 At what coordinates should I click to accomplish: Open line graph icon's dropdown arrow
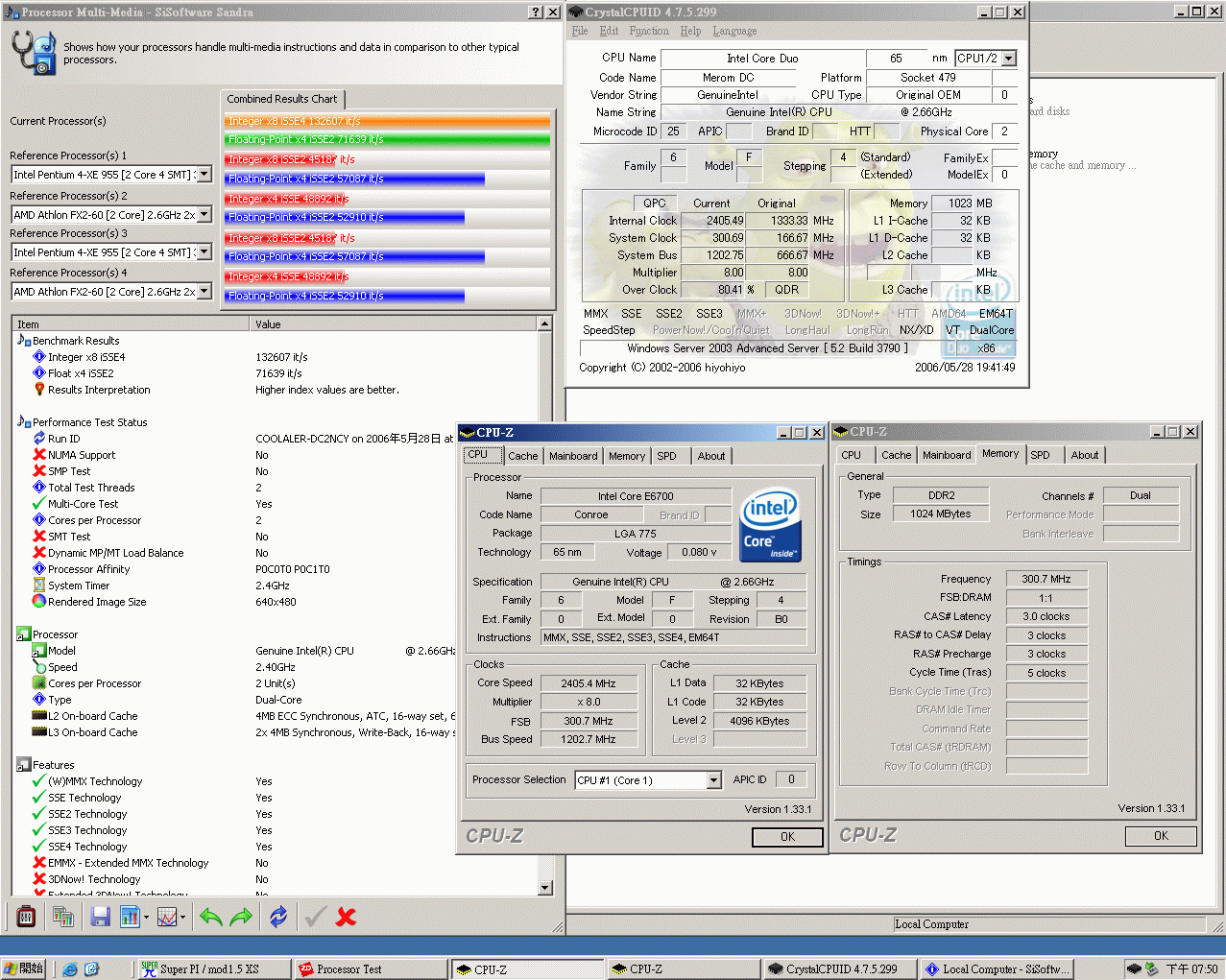coord(183,917)
